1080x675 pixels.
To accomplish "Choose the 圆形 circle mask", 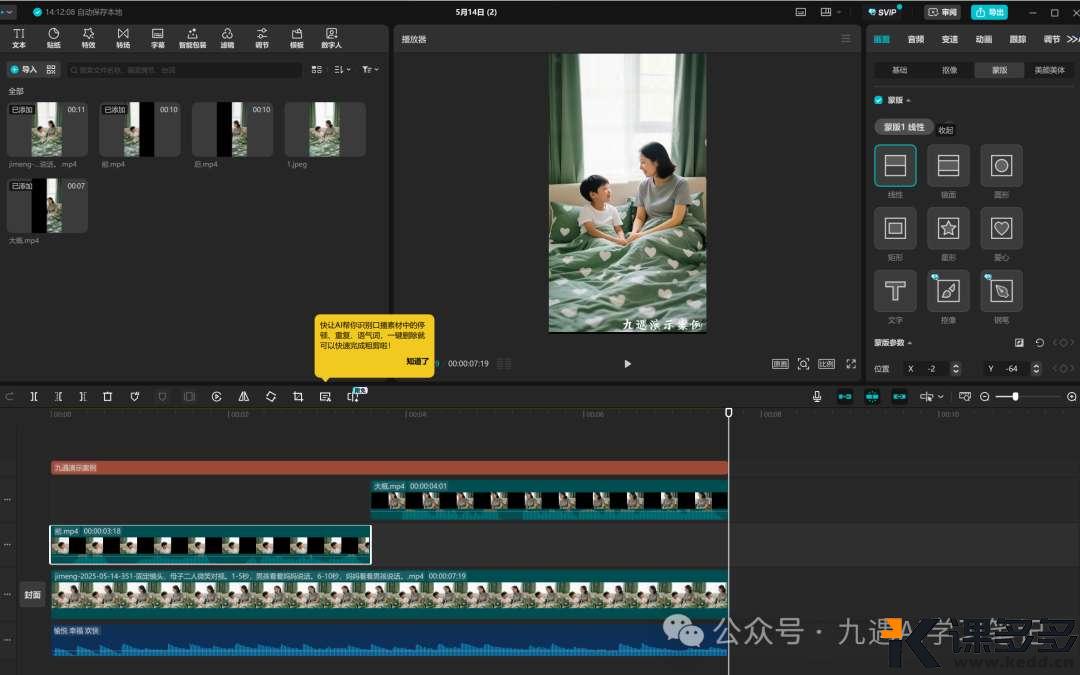I will coord(1001,166).
